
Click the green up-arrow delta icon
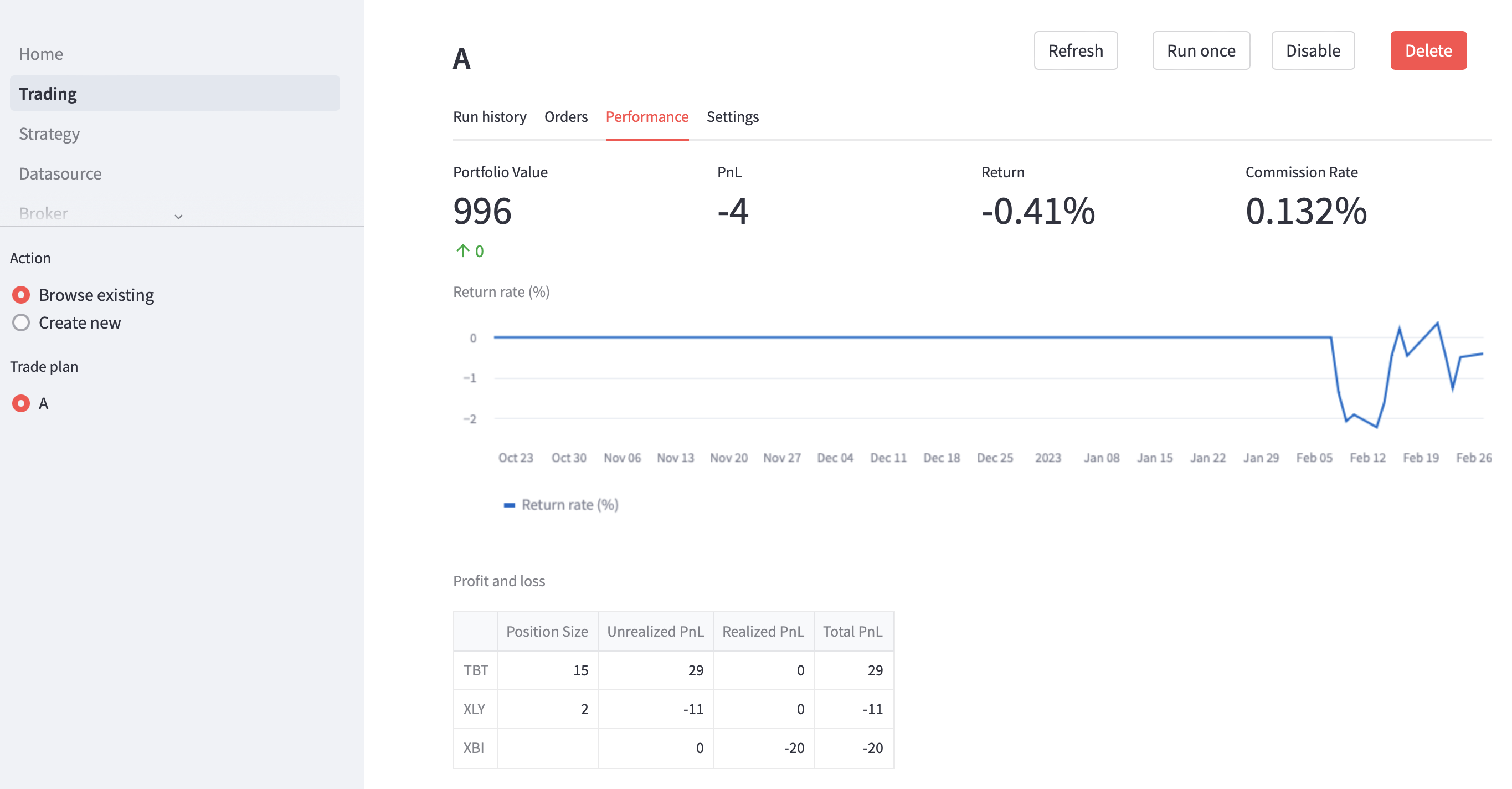coord(462,251)
